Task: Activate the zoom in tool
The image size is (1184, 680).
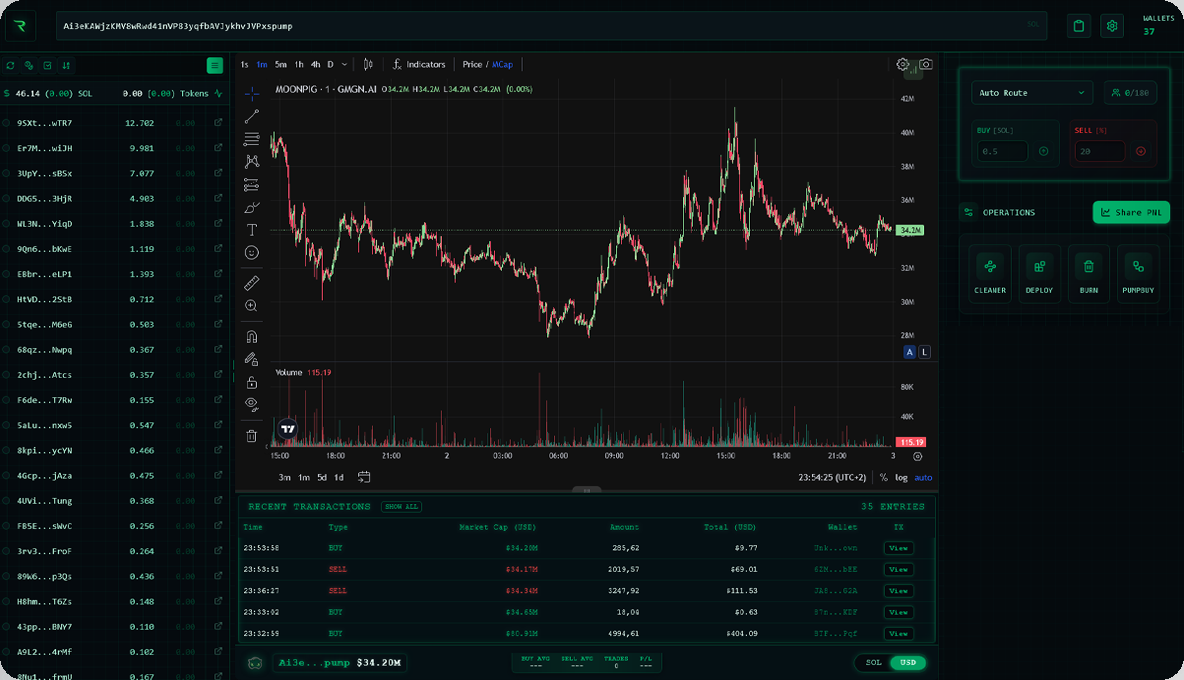Action: 251,306
